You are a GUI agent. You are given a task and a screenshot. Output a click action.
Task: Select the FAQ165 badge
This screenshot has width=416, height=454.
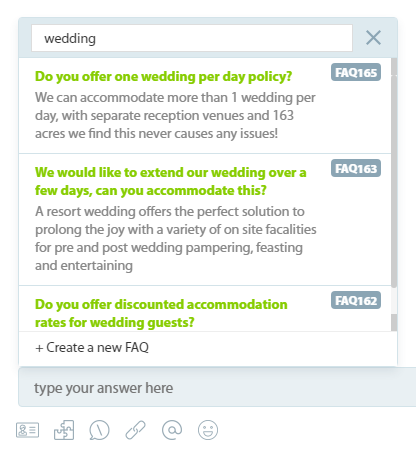pyautogui.click(x=356, y=72)
